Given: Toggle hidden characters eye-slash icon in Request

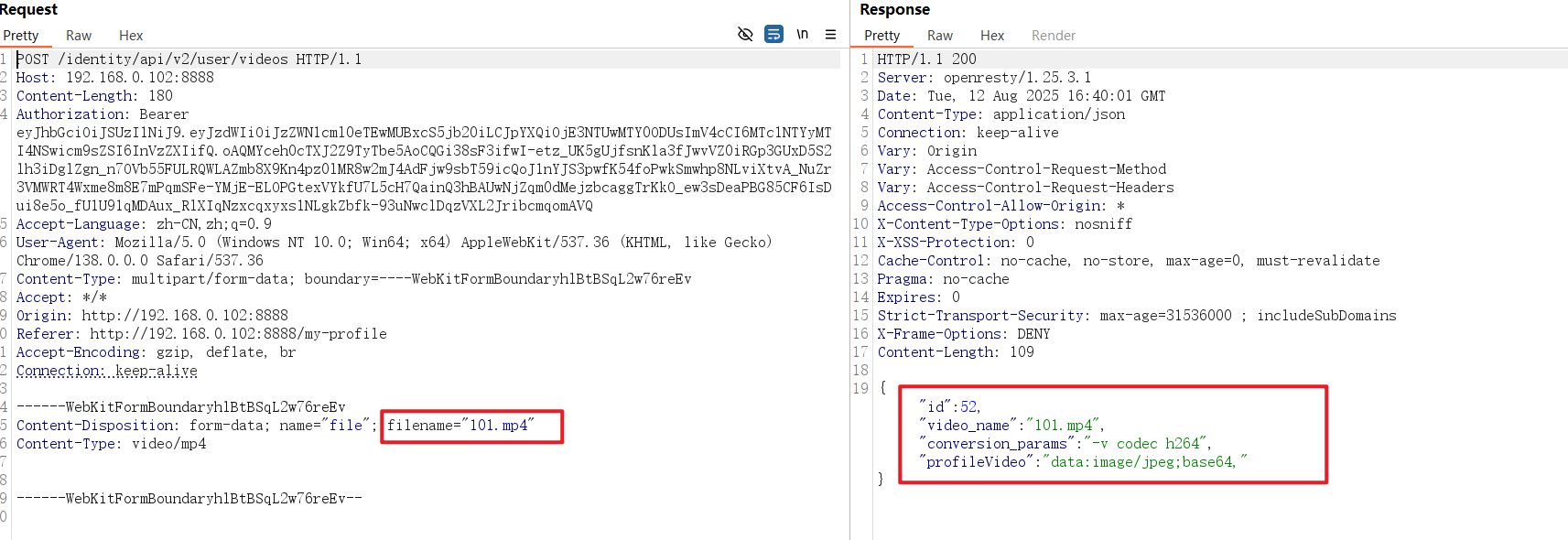Looking at the screenshot, I should 745,35.
